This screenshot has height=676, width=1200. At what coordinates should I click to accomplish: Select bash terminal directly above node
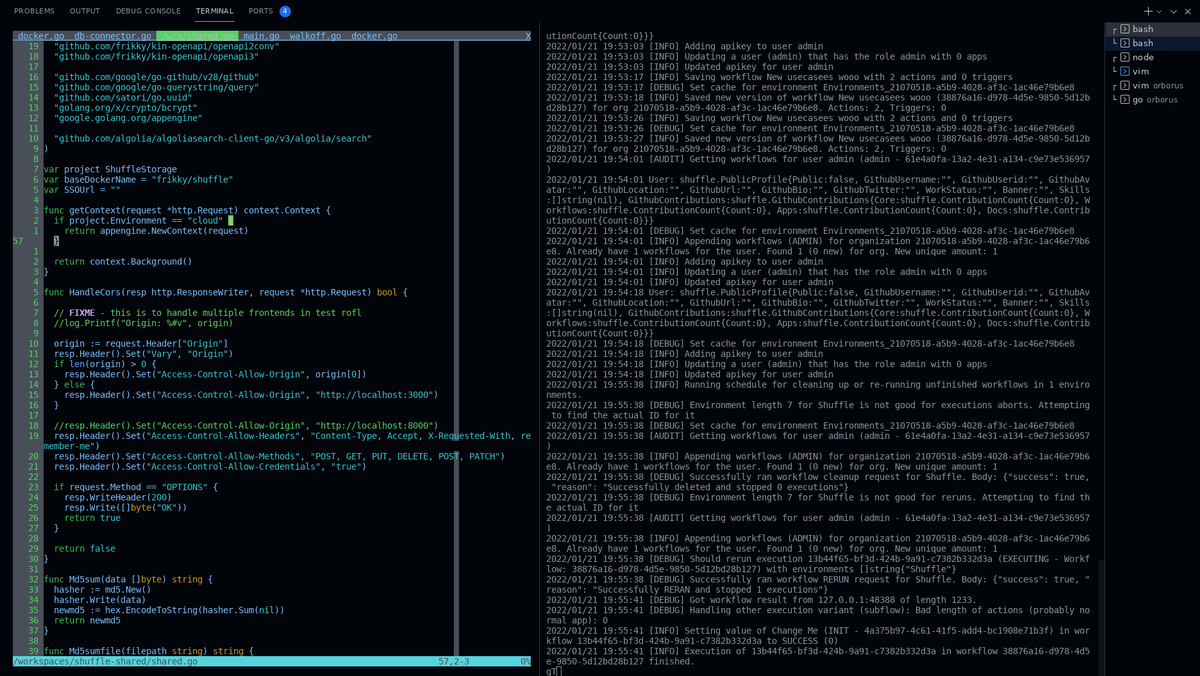1152,43
